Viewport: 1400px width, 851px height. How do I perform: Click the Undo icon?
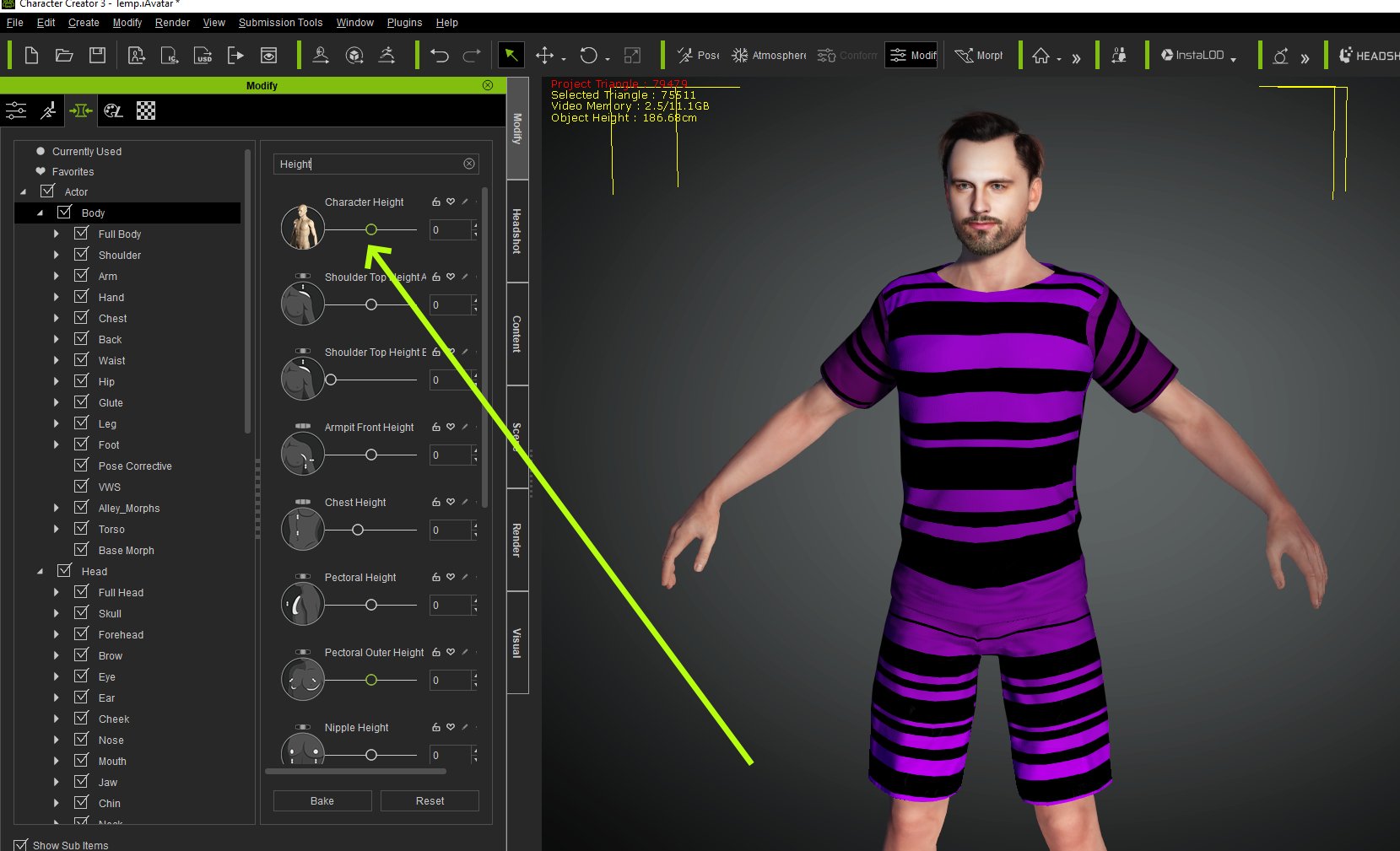(439, 55)
